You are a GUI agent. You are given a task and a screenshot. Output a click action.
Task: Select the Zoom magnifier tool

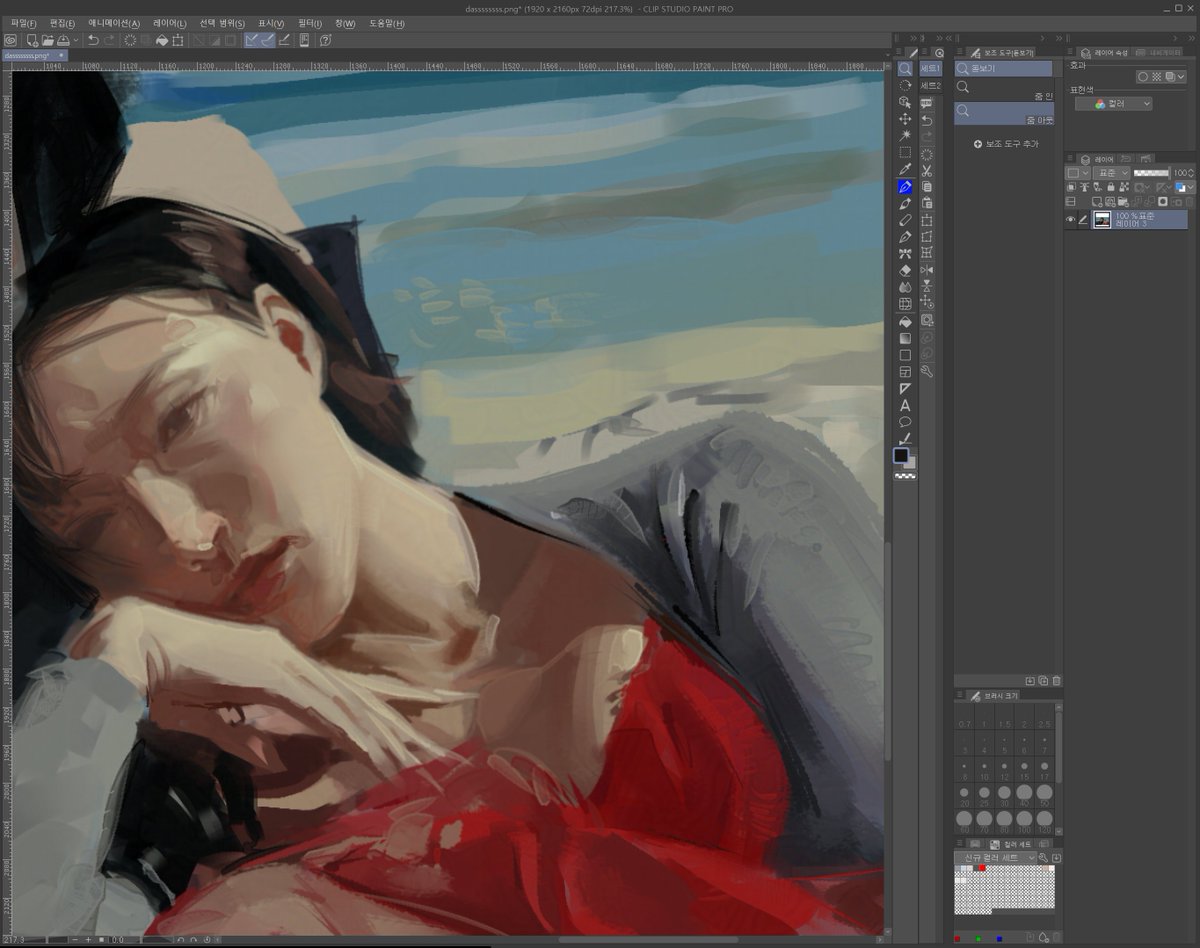click(x=905, y=69)
